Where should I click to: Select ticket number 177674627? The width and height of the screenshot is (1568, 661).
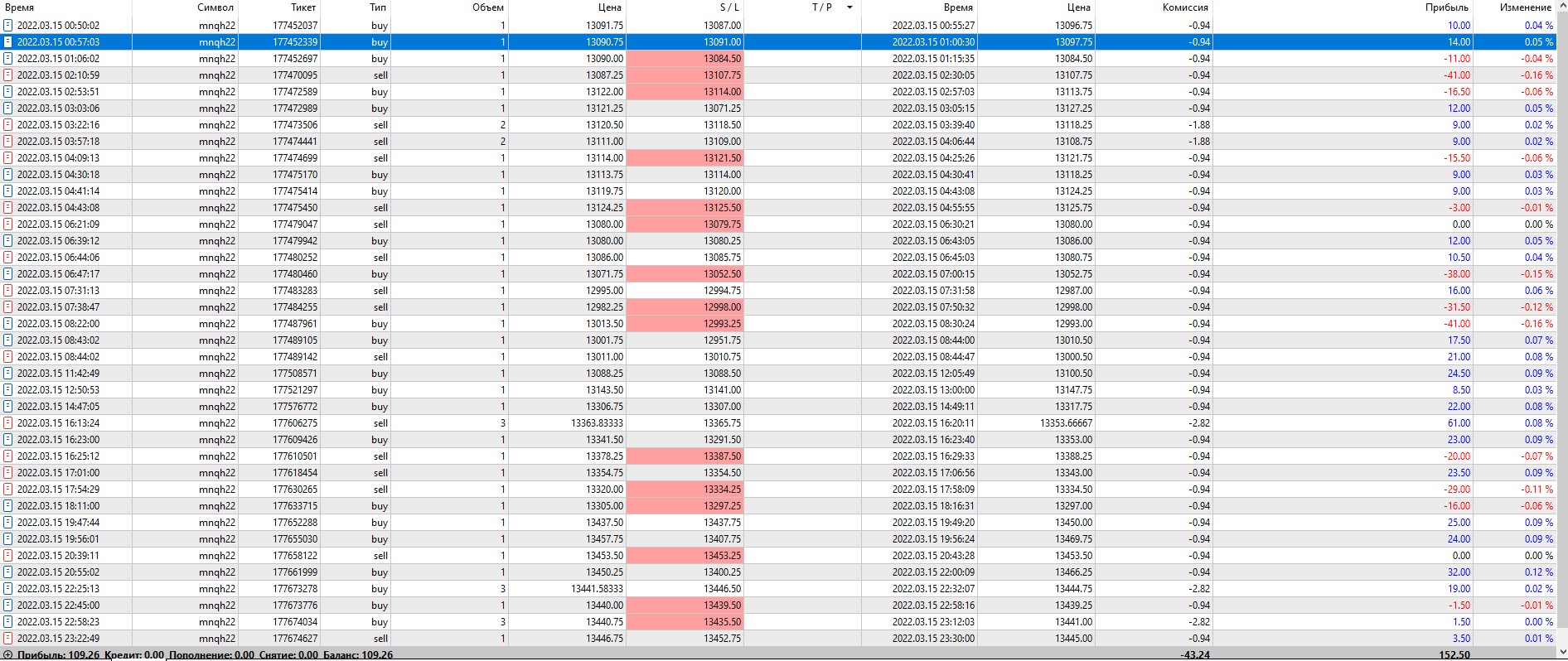[295, 639]
